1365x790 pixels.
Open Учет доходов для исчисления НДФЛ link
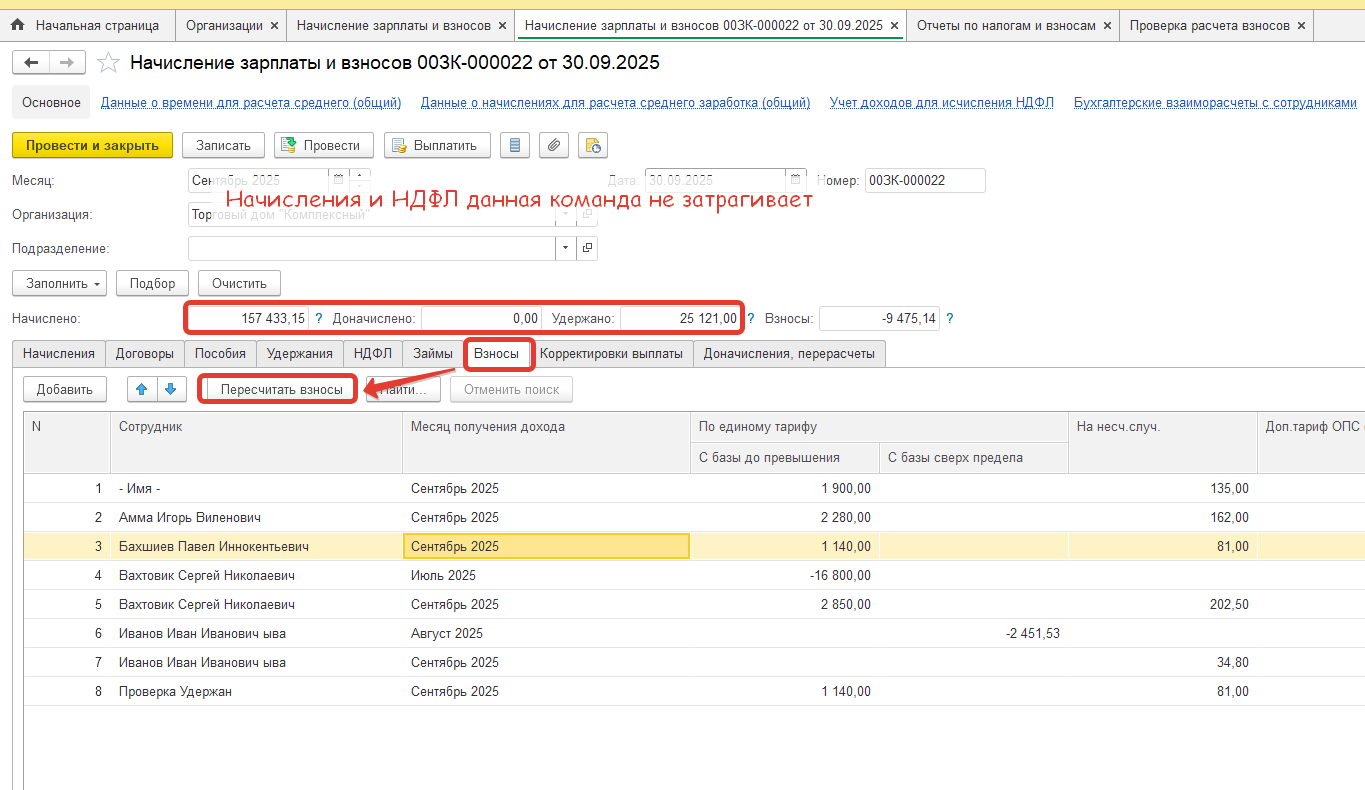click(941, 102)
